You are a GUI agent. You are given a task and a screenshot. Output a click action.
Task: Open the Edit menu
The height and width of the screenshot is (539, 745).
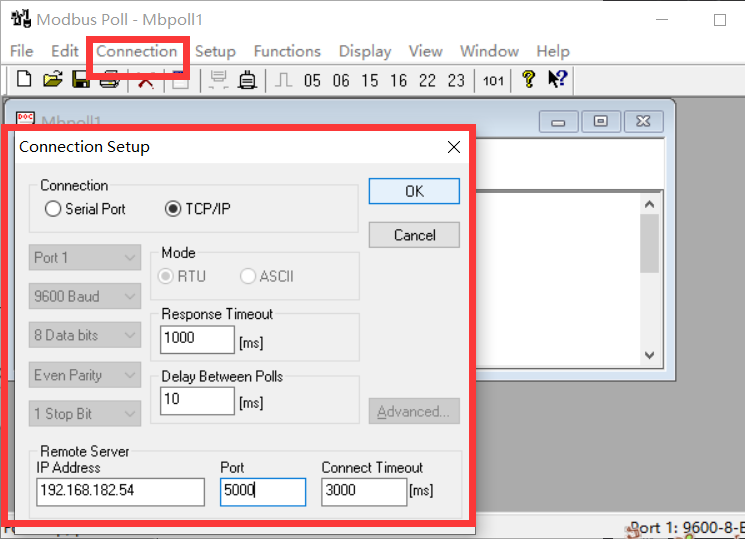tap(65, 51)
